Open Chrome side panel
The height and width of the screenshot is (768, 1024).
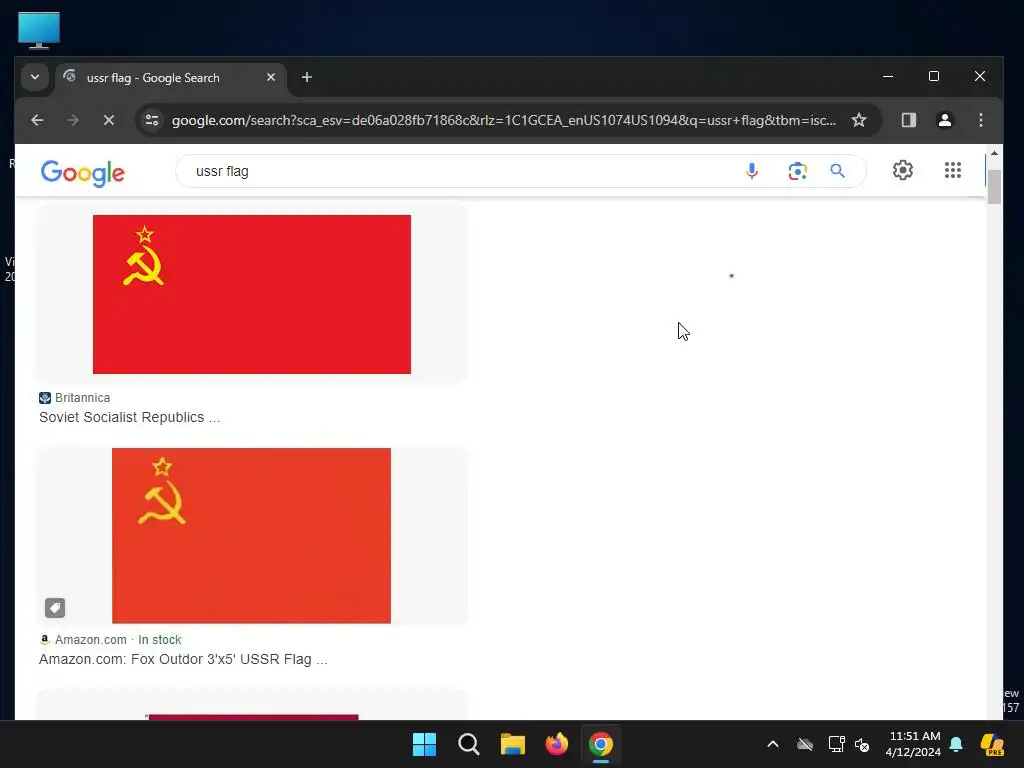coord(908,120)
